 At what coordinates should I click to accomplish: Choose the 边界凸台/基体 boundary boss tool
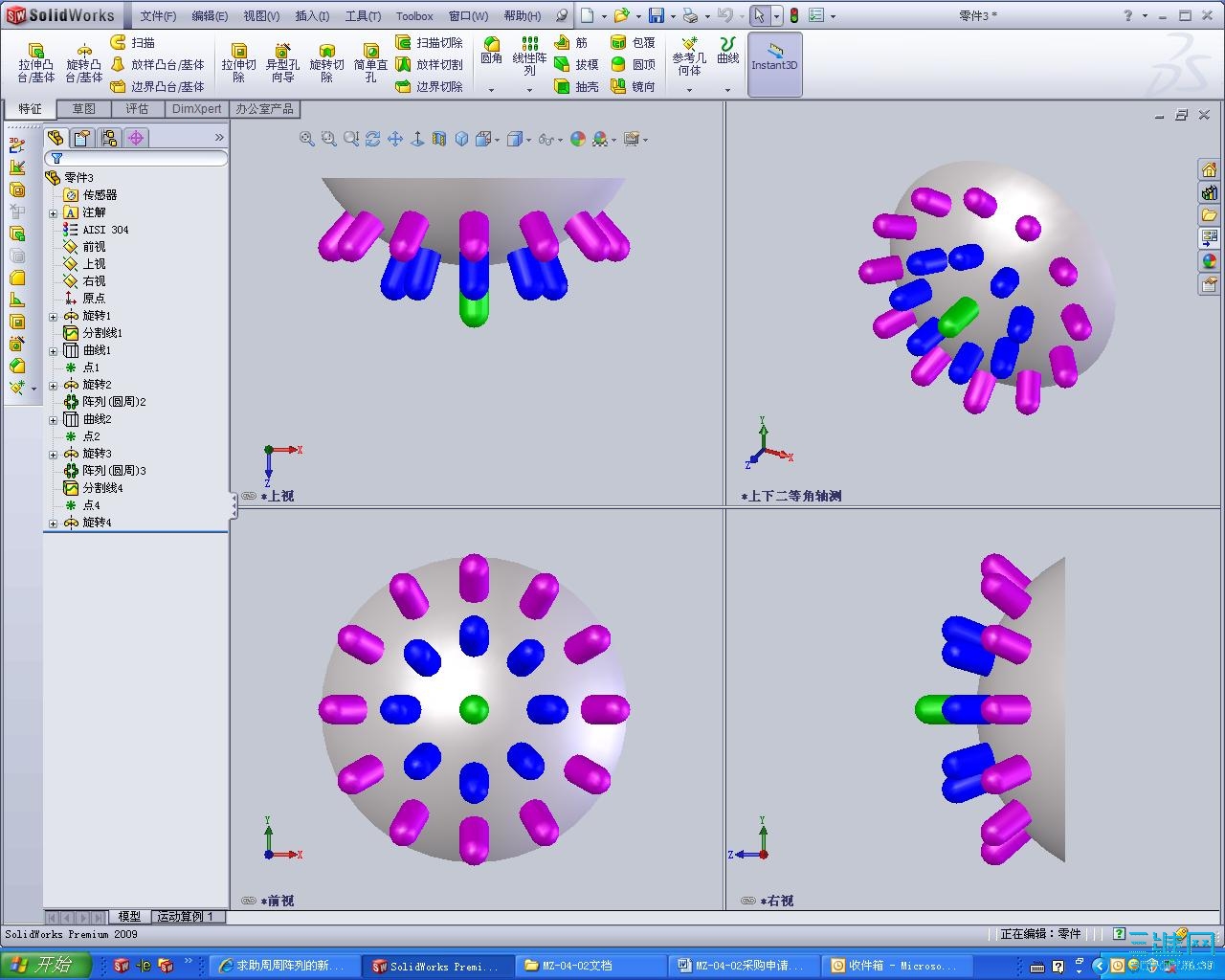158,86
